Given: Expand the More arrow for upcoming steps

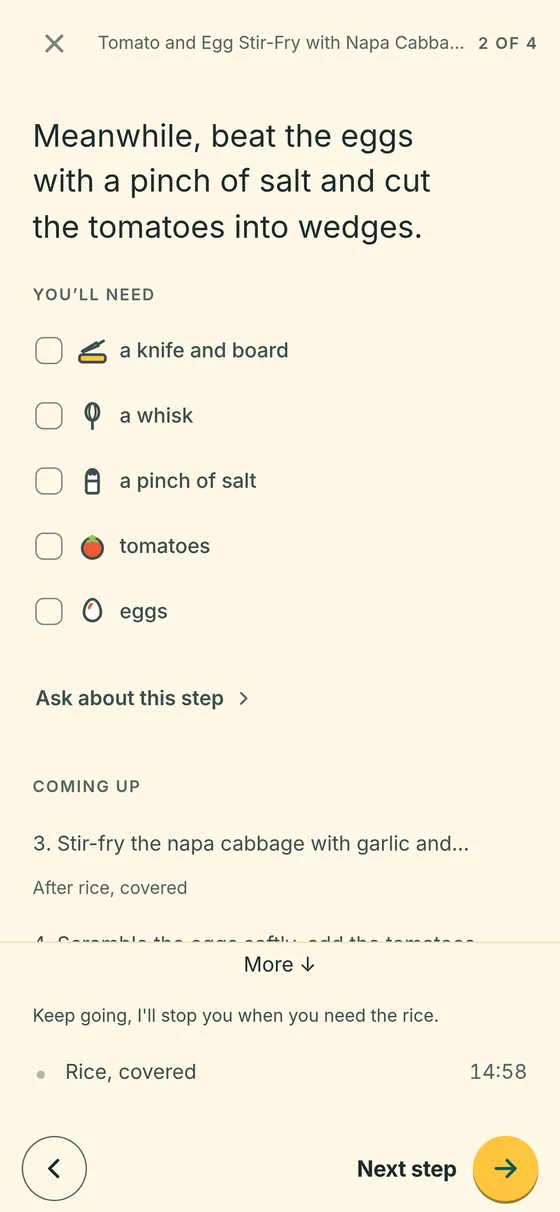Looking at the screenshot, I should (280, 964).
